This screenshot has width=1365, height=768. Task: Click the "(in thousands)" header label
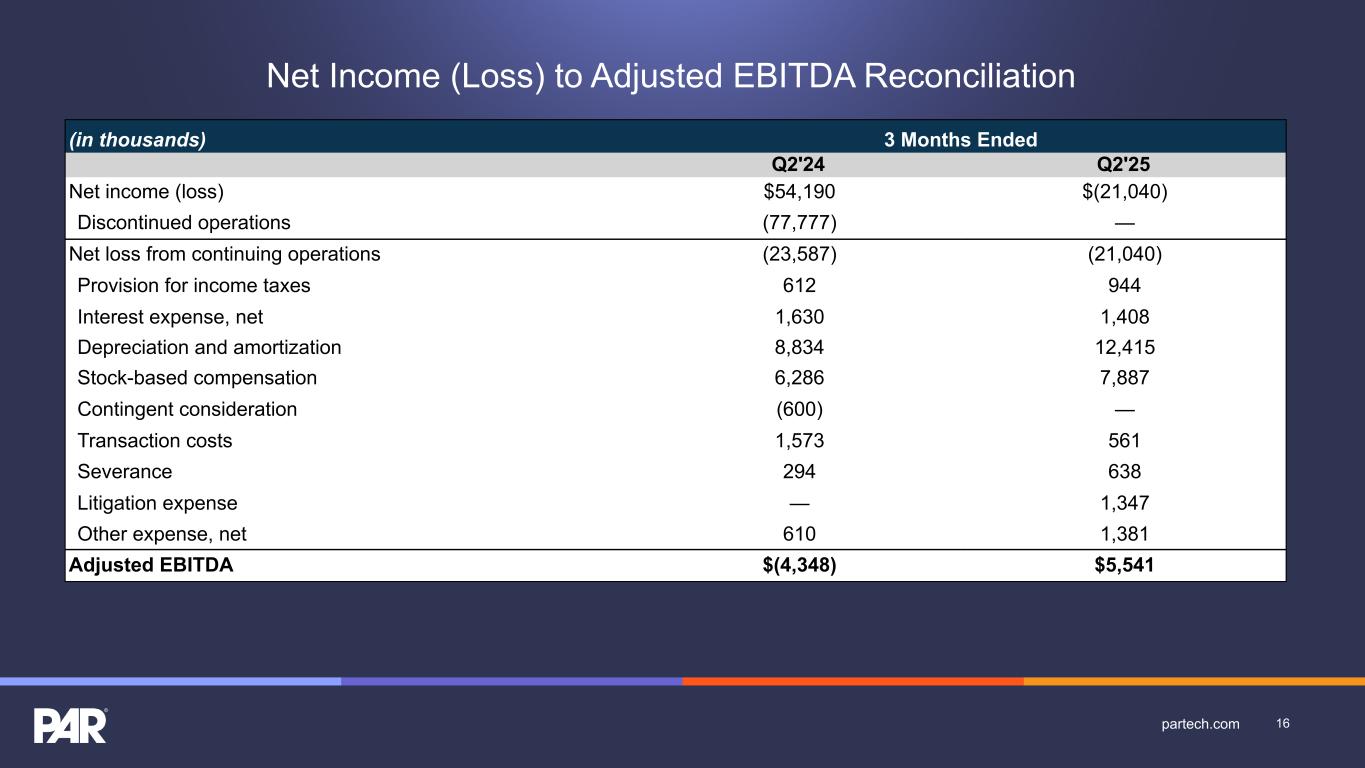(137, 140)
